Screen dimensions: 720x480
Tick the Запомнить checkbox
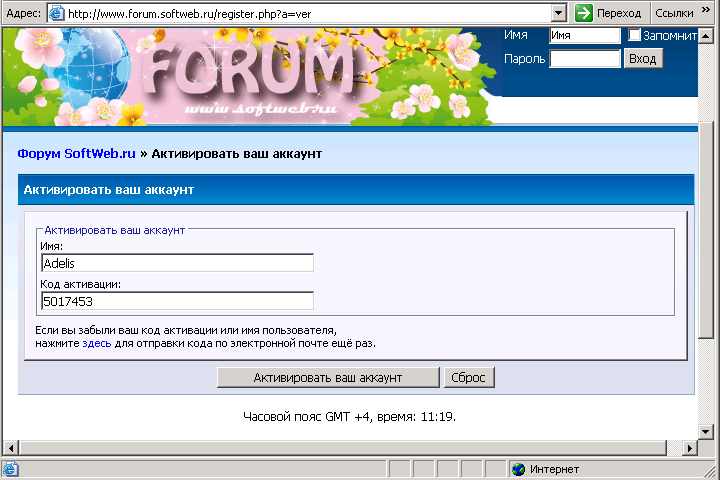634,35
